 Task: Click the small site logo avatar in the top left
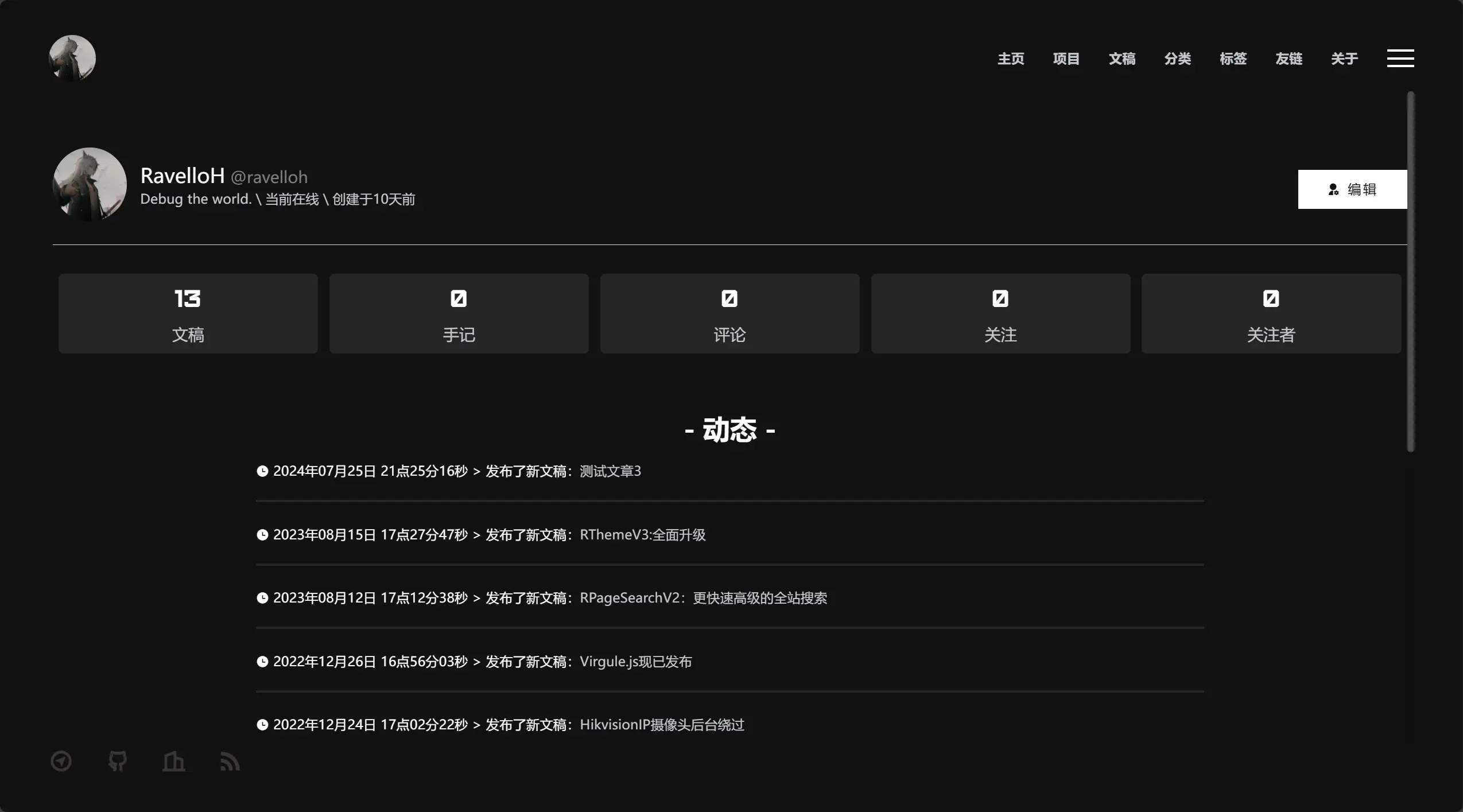(72, 58)
